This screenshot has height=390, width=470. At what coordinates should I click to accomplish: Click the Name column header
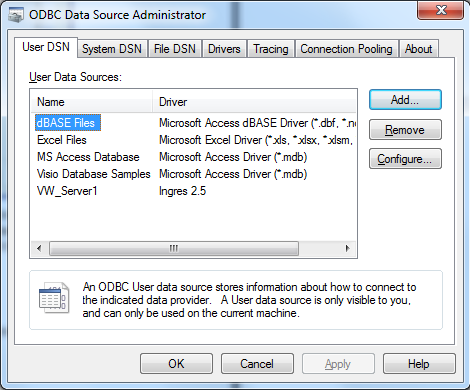pos(92,102)
